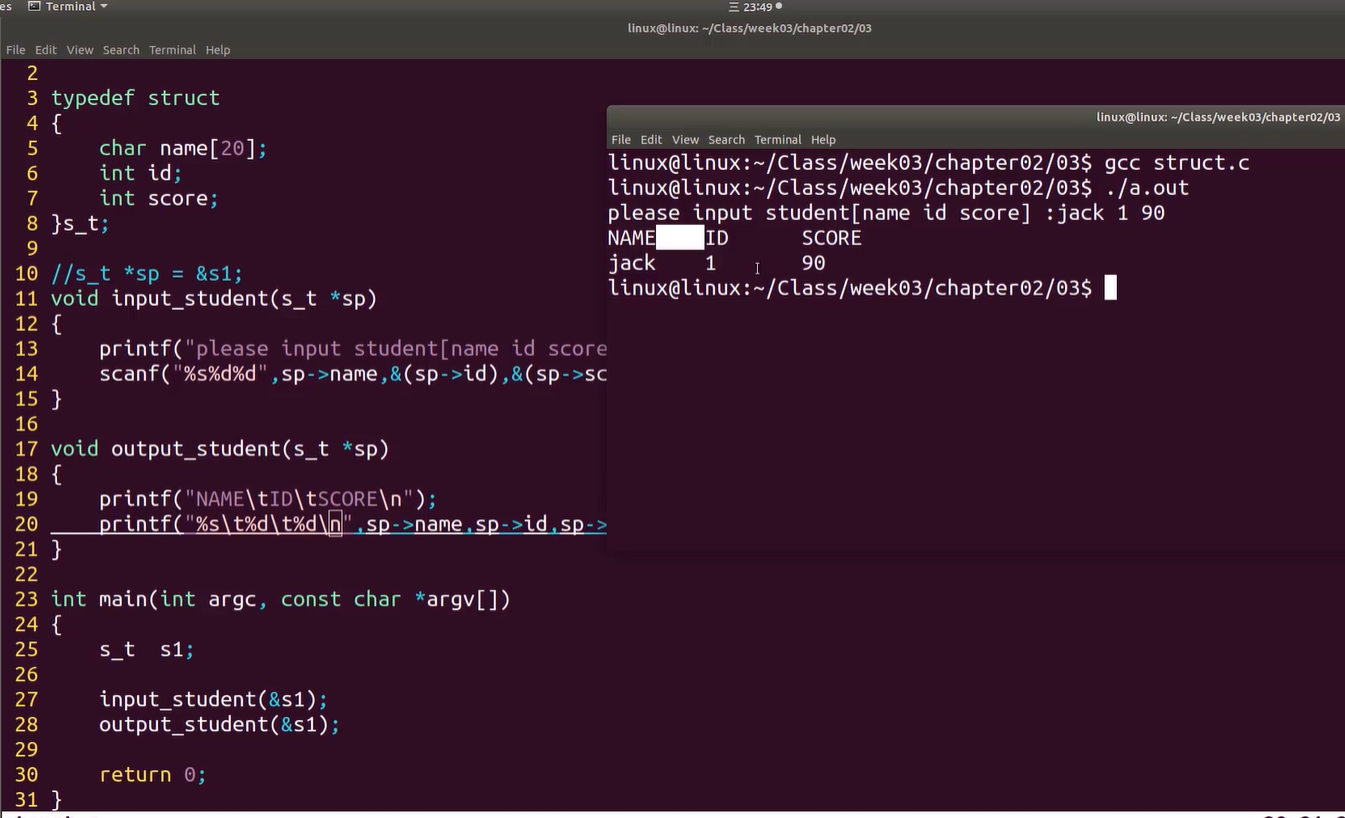
Task: Click the scanf line in the code
Action: (x=353, y=374)
